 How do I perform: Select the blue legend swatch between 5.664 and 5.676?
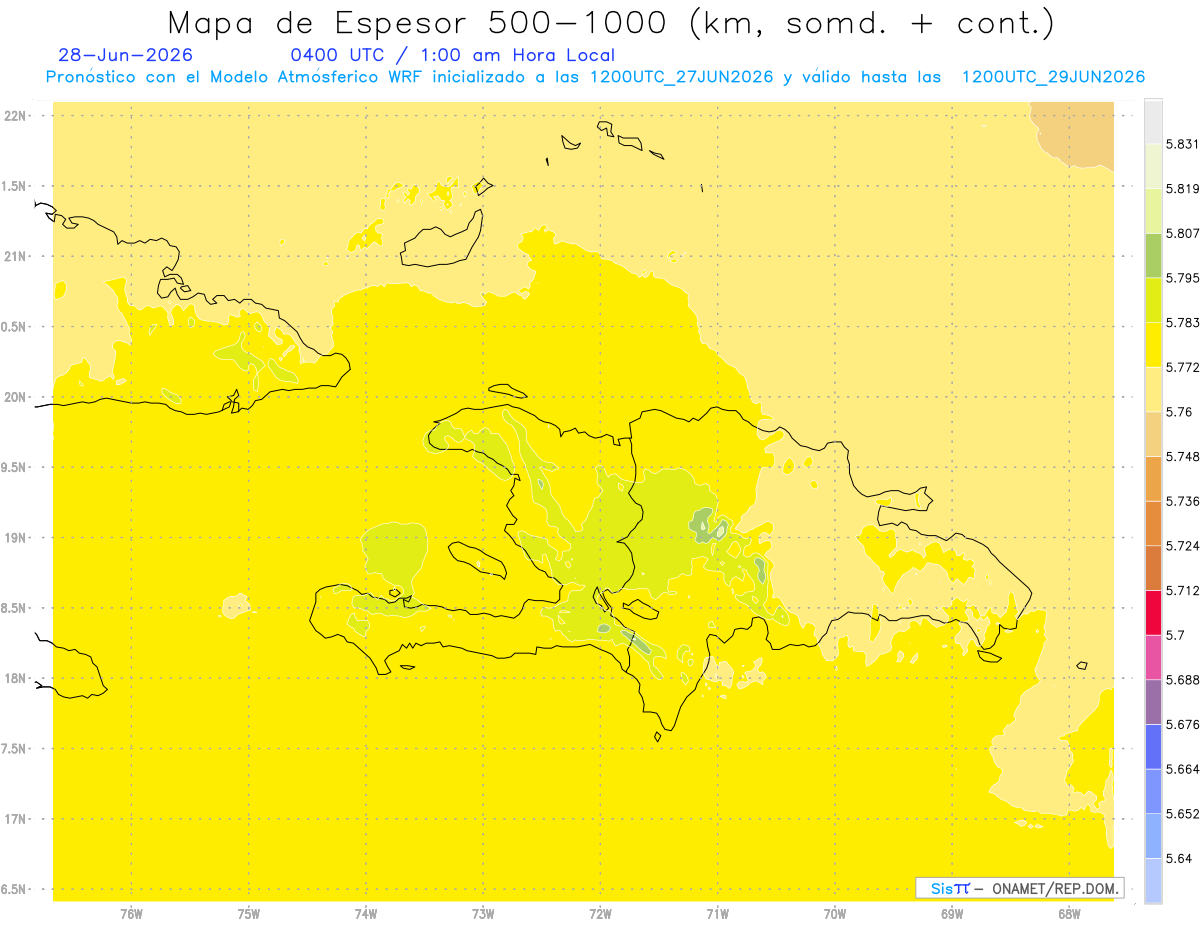click(x=1153, y=746)
